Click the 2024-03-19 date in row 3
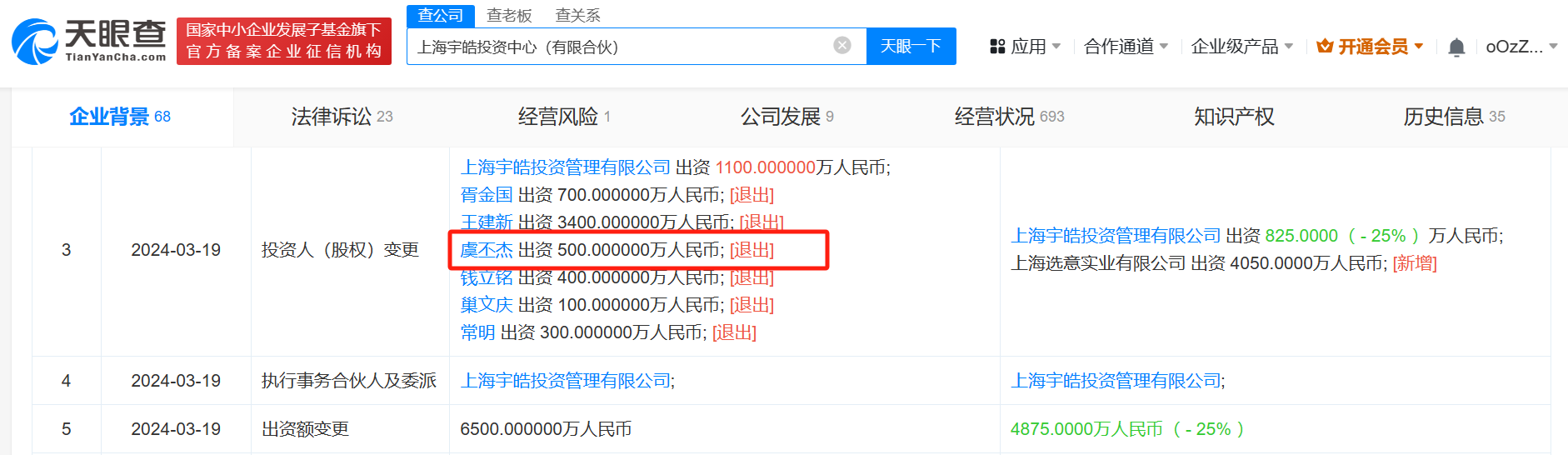The height and width of the screenshot is (455, 1568). (x=176, y=250)
